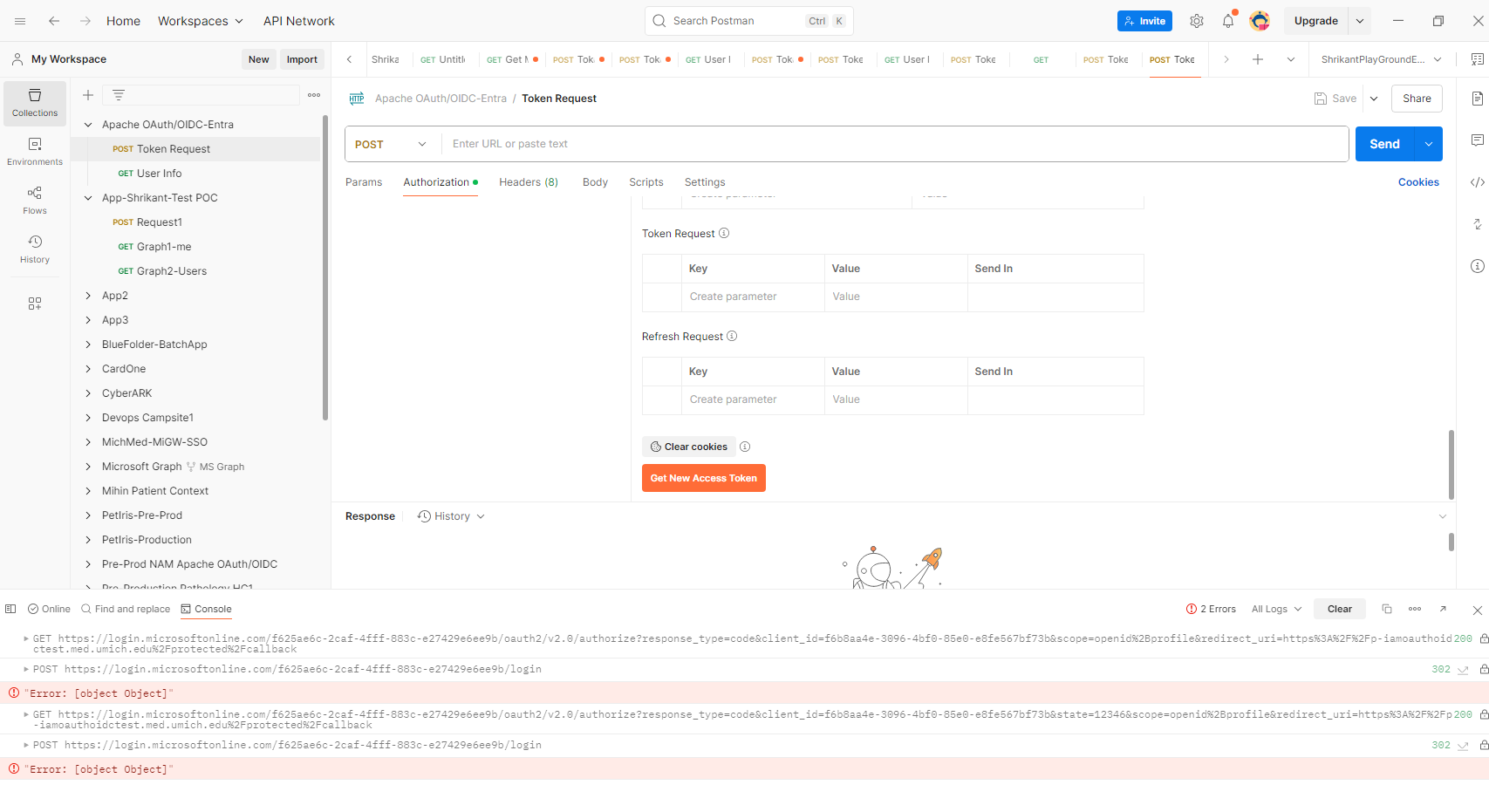
Task: Show info for Refresh Request section
Action: (x=732, y=336)
